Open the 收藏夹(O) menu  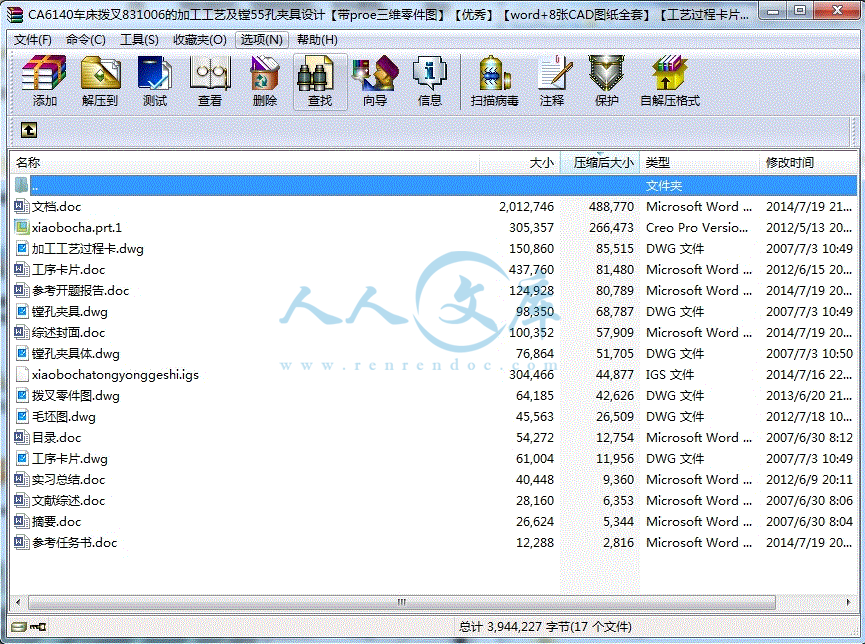pyautogui.click(x=200, y=40)
